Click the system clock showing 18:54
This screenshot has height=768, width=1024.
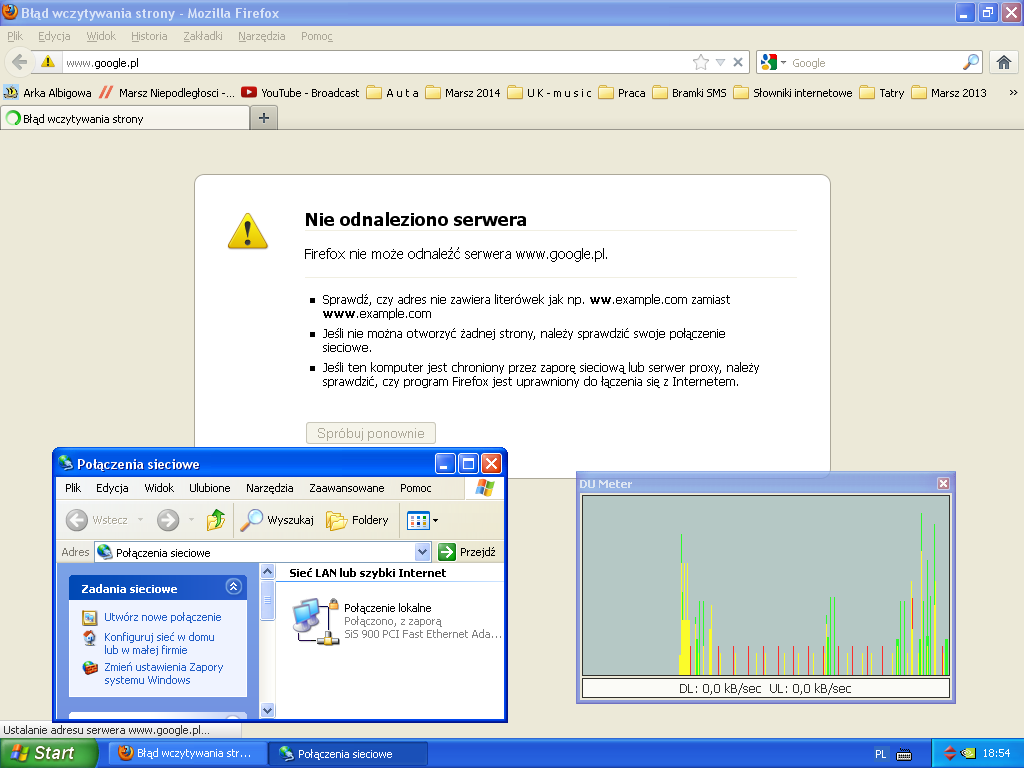pos(997,754)
